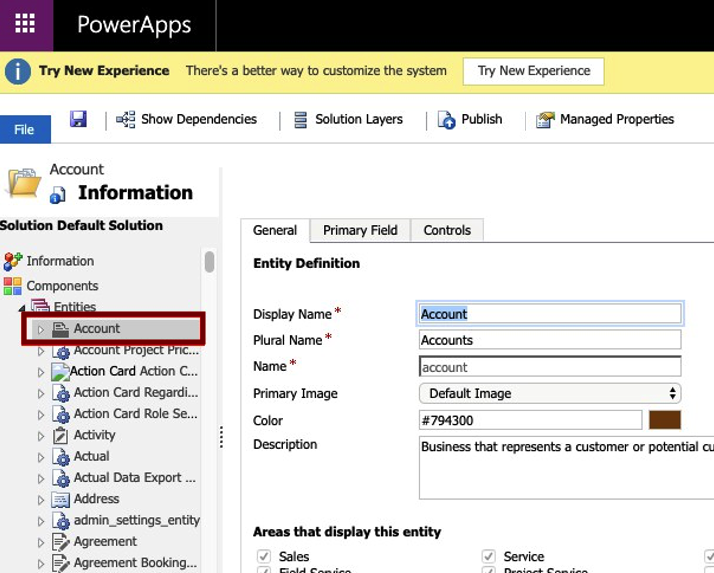Image resolution: width=714 pixels, height=573 pixels.
Task: Click the Account entity icon
Action: [x=61, y=329]
